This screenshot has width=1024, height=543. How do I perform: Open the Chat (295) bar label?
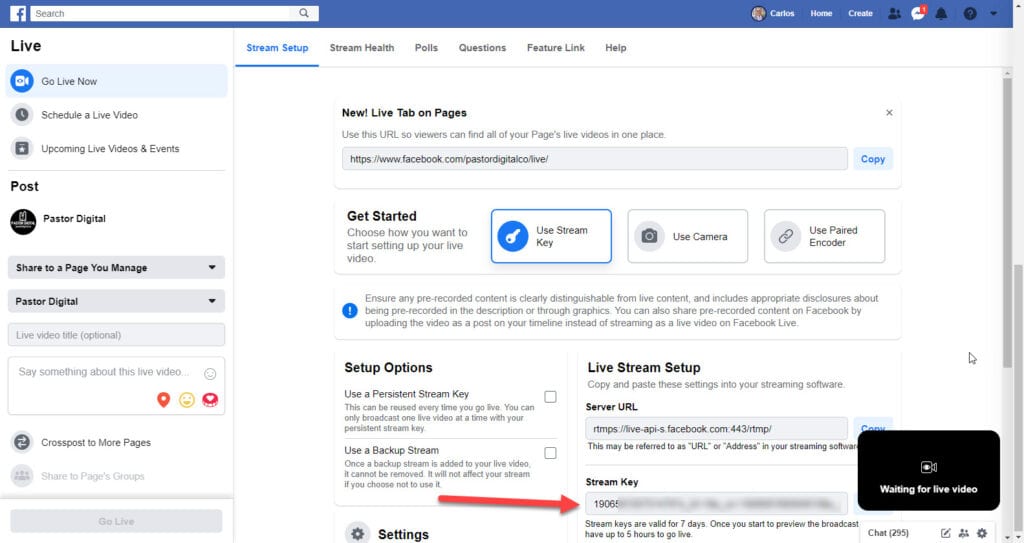888,533
